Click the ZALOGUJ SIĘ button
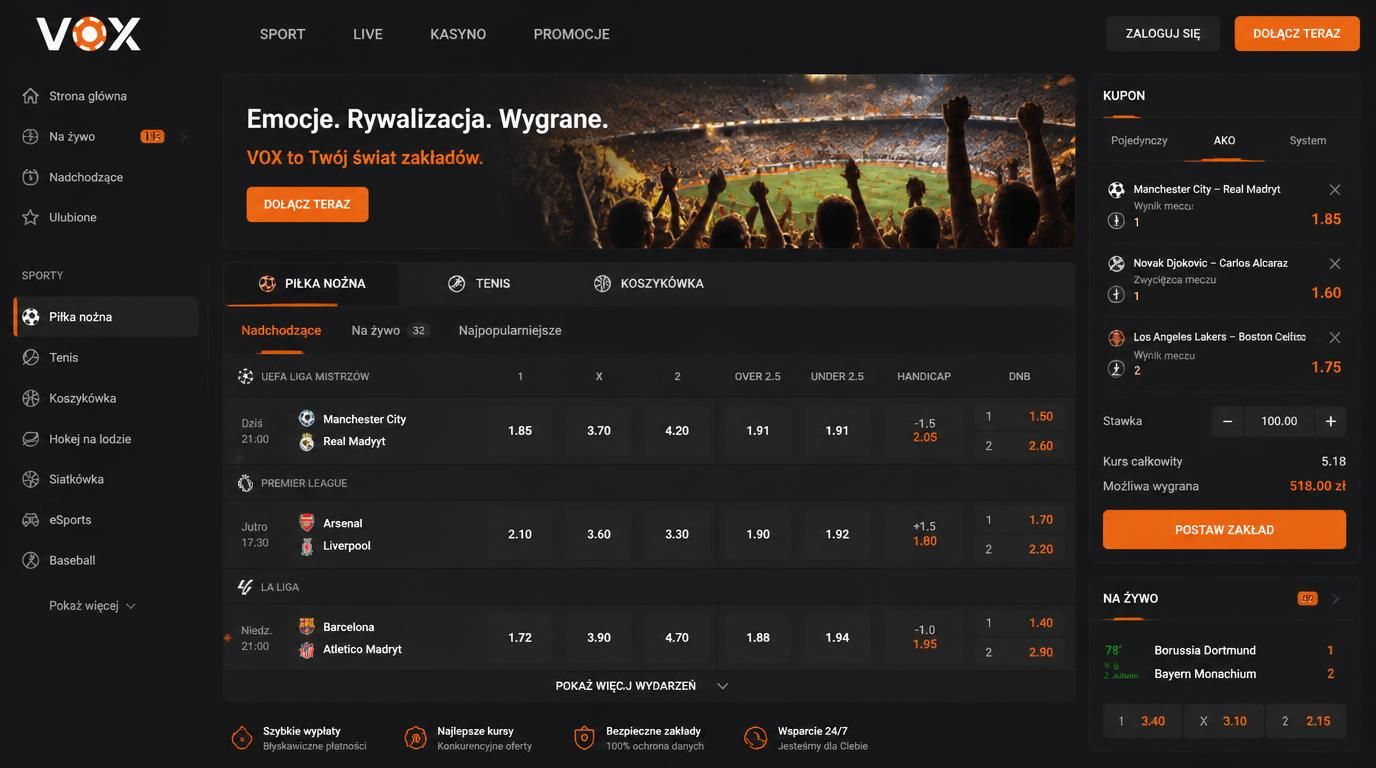 (1163, 34)
